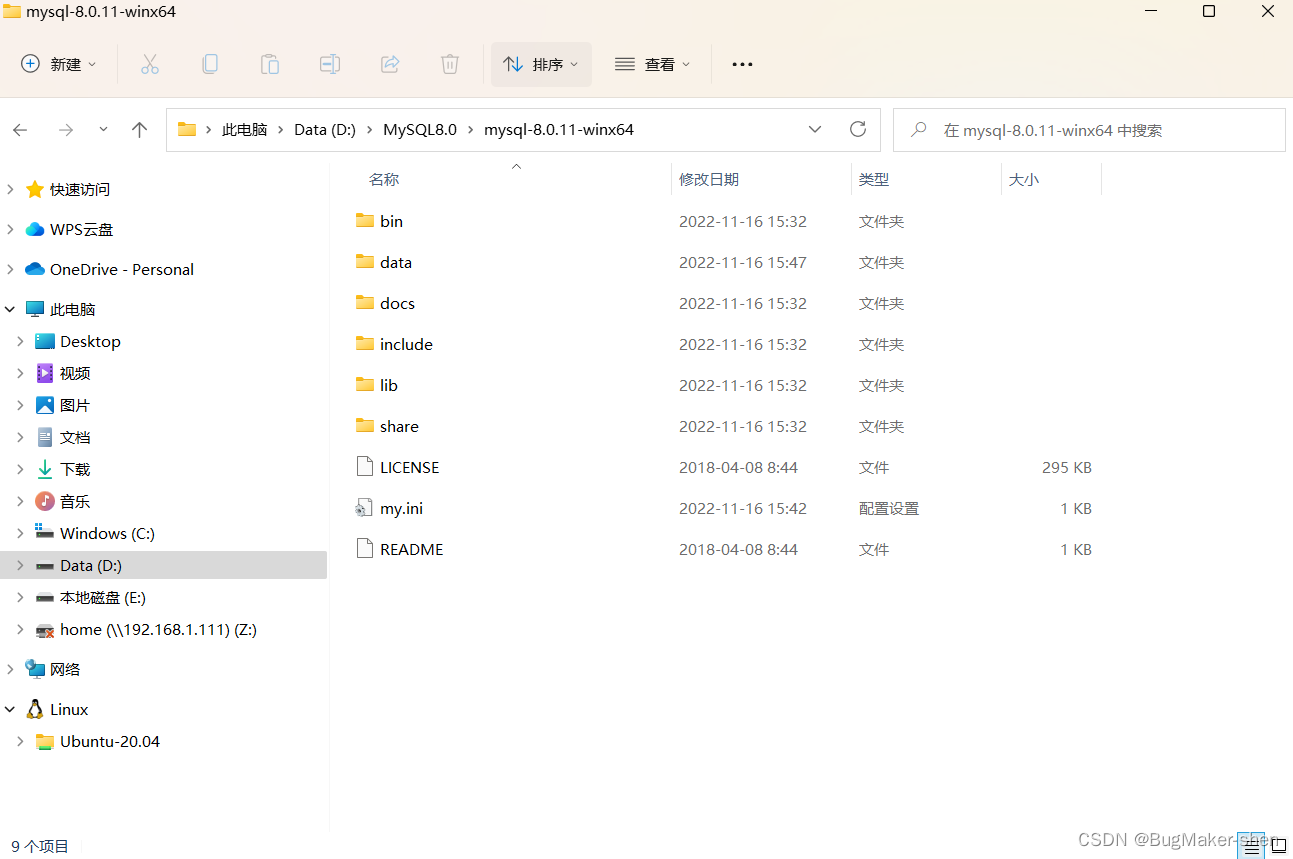1293x859 pixels.
Task: Go forward with the right arrow
Action: [x=66, y=130]
